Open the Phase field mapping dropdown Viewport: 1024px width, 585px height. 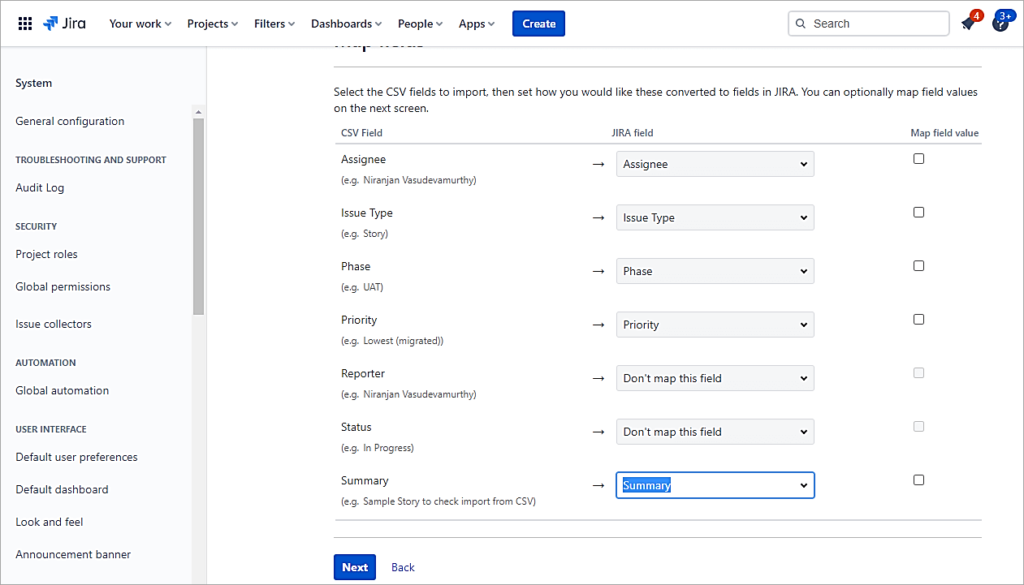[x=714, y=270]
